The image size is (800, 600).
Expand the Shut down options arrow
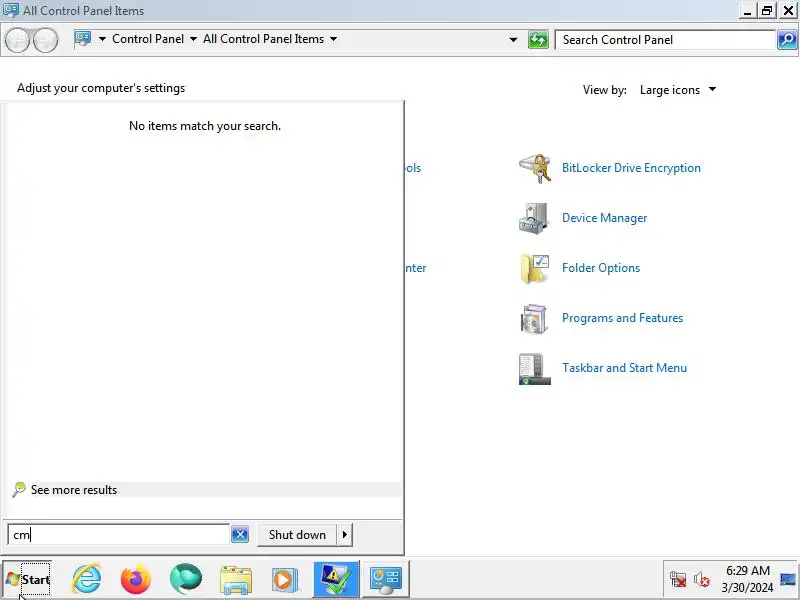point(344,535)
